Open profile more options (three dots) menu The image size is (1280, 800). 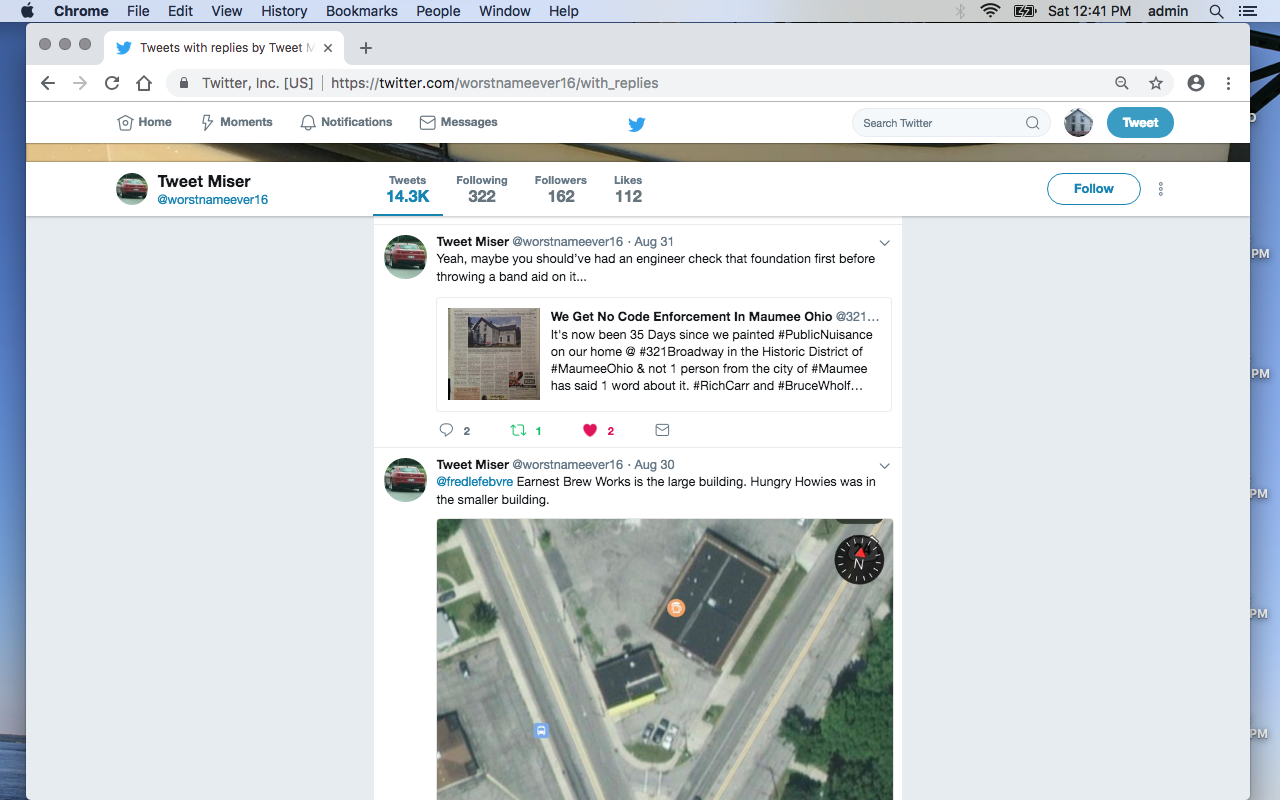pos(1161,189)
